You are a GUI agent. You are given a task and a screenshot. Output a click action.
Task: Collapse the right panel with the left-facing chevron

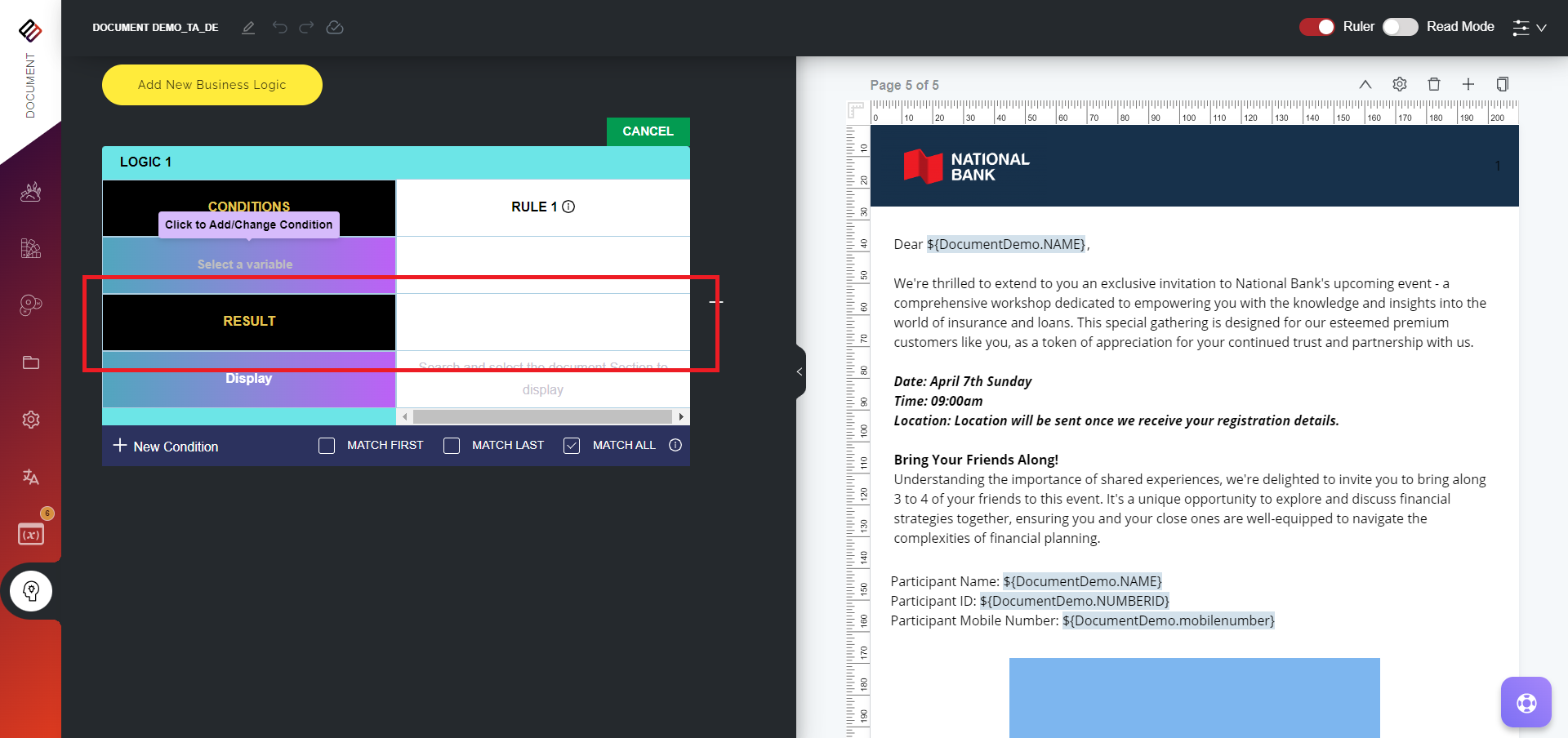coord(799,371)
